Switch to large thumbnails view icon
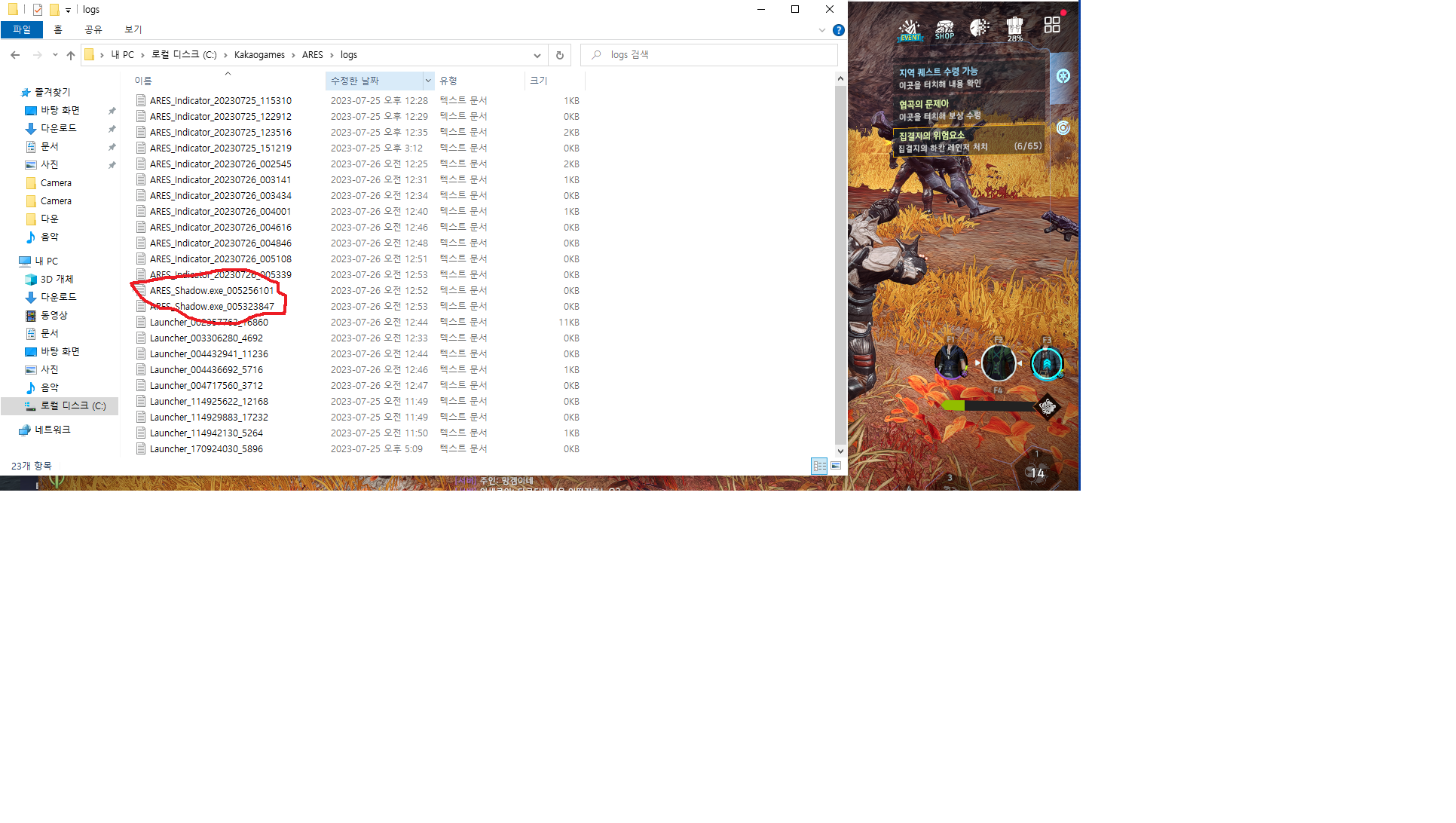1456x823 pixels. point(836,466)
